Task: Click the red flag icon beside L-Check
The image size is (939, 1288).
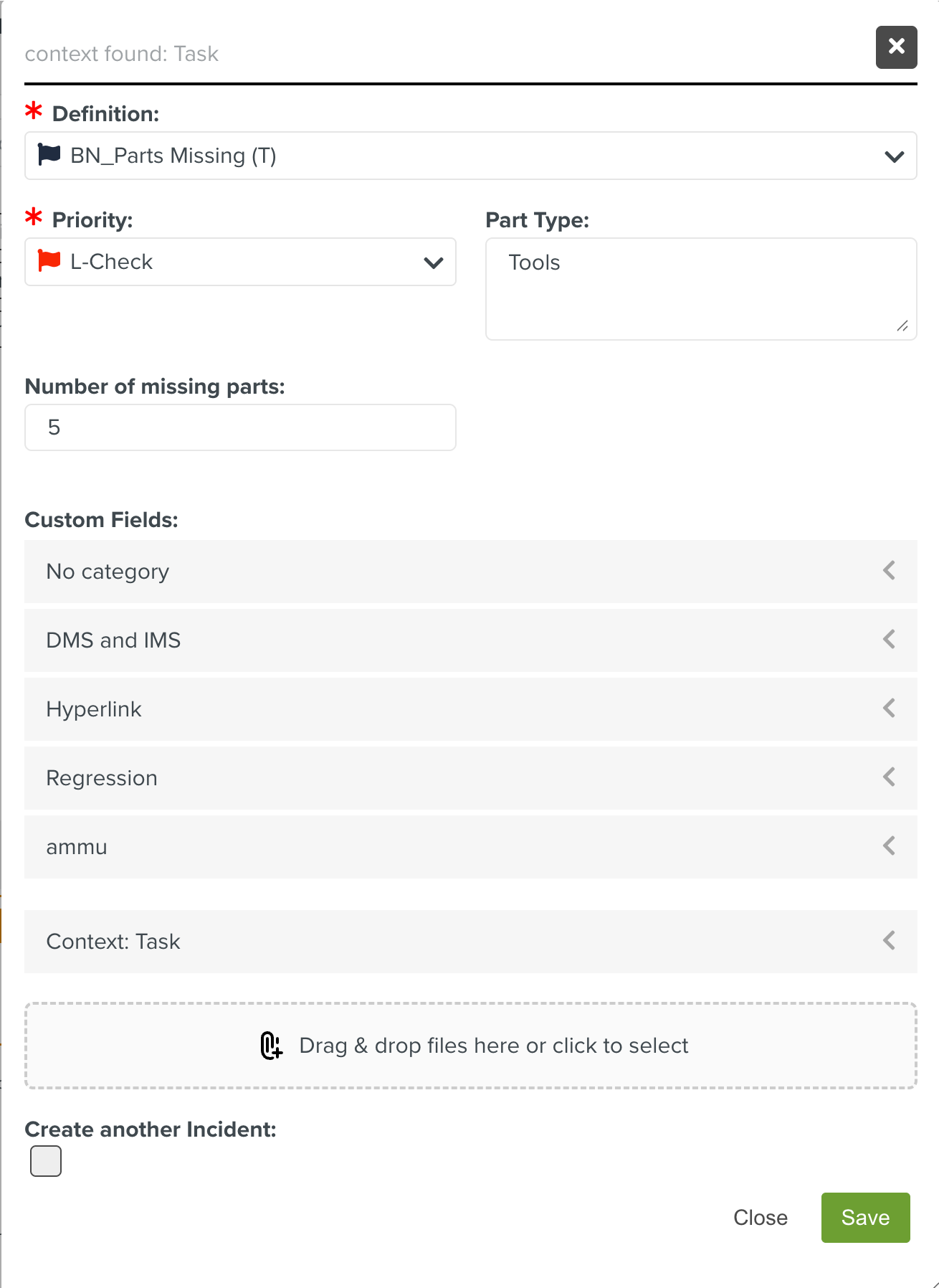Action: (49, 261)
